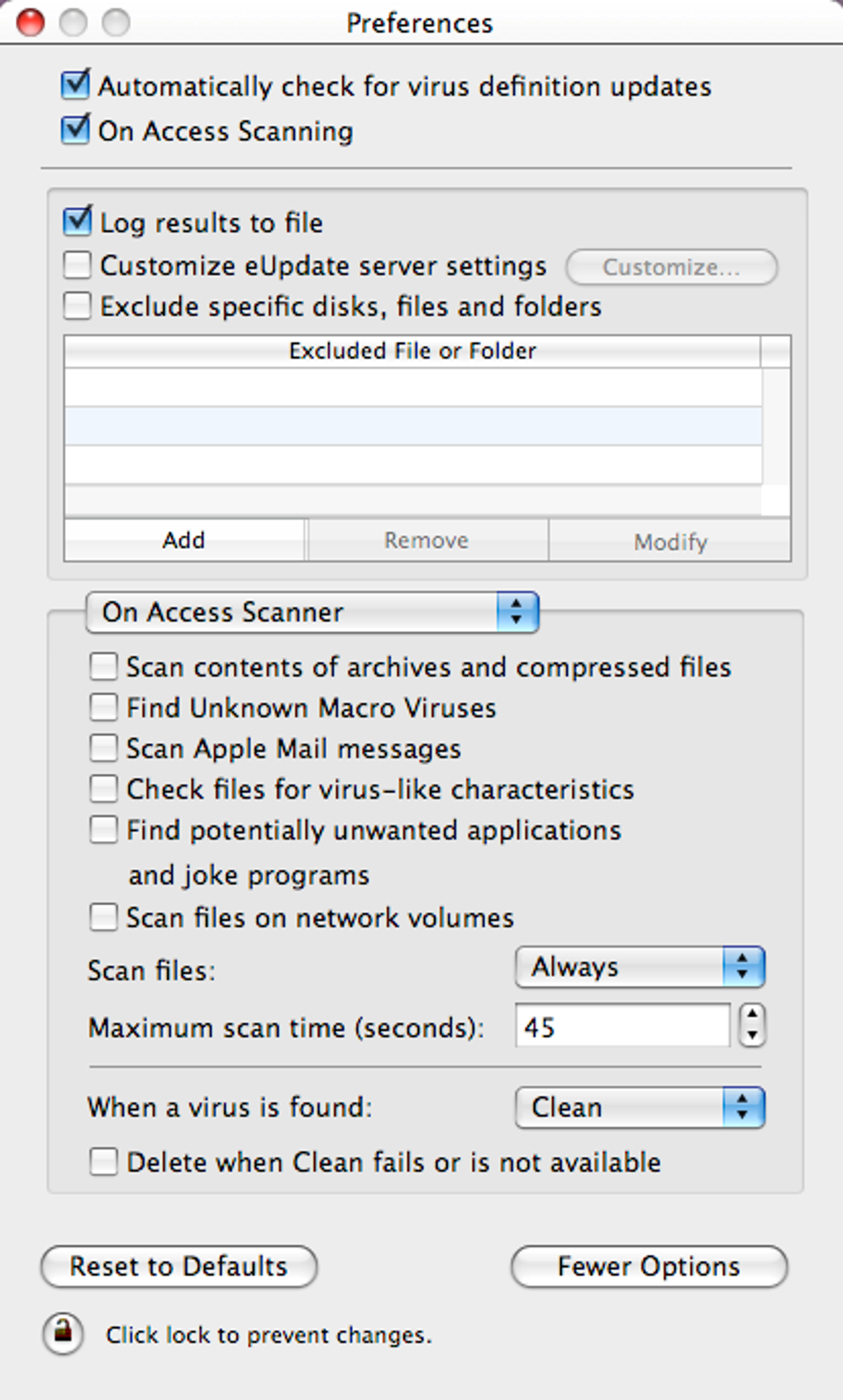
Task: Click the Maximum scan time input field
Action: click(x=622, y=1026)
